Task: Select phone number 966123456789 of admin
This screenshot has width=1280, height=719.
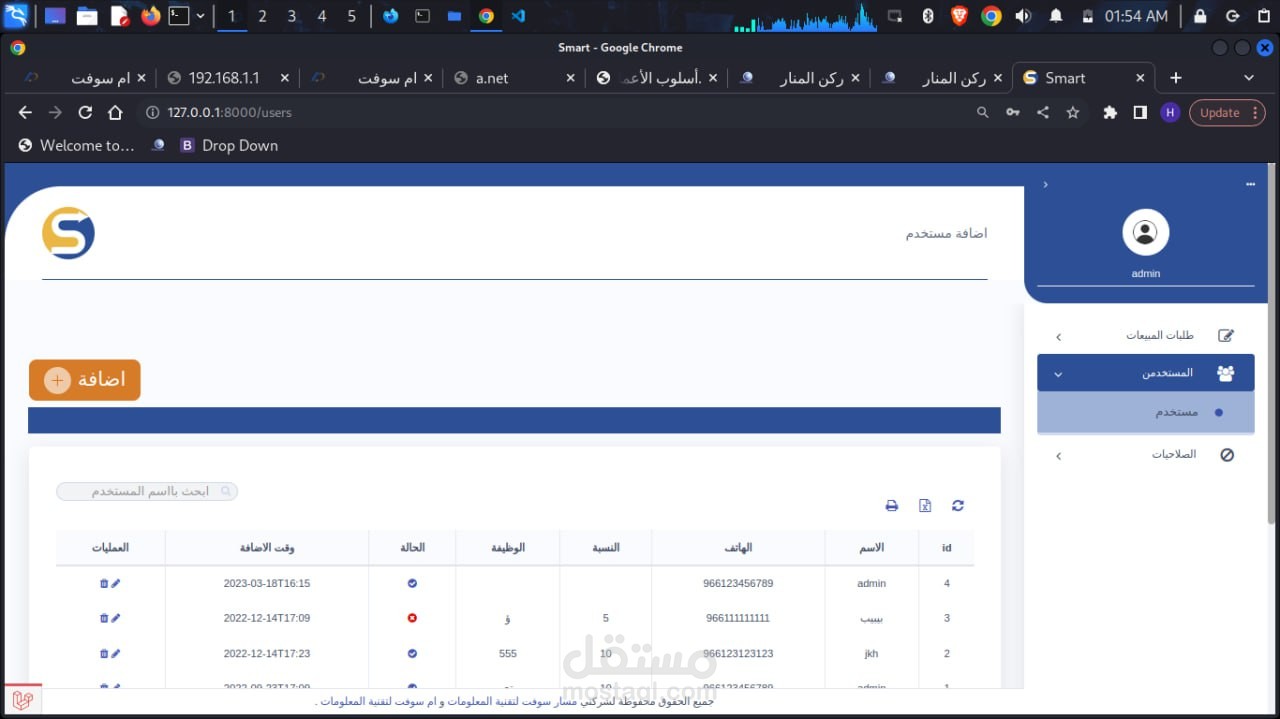Action: tap(739, 583)
